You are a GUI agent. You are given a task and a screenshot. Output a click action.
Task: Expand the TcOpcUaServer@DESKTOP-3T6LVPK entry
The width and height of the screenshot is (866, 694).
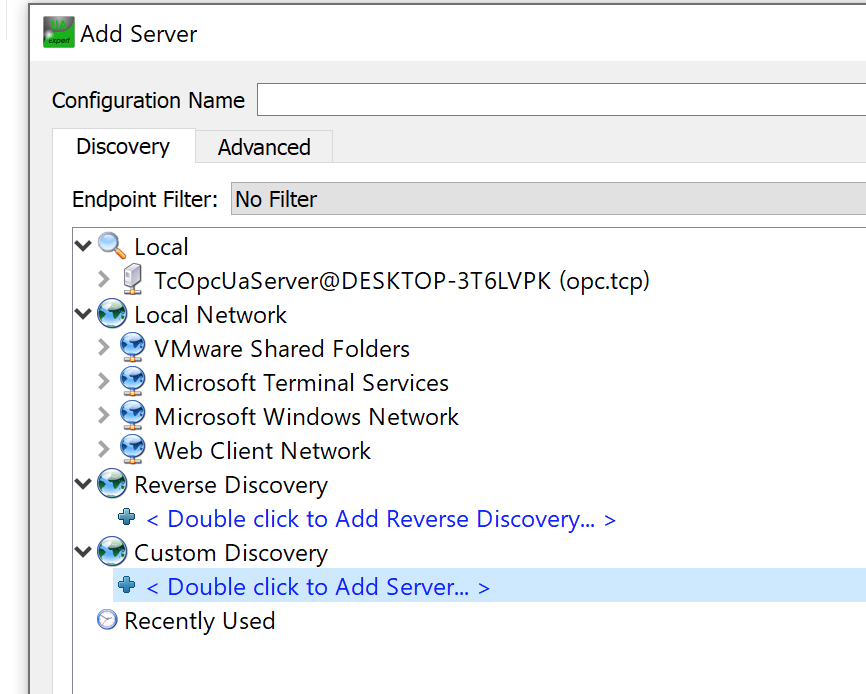pyautogui.click(x=104, y=279)
